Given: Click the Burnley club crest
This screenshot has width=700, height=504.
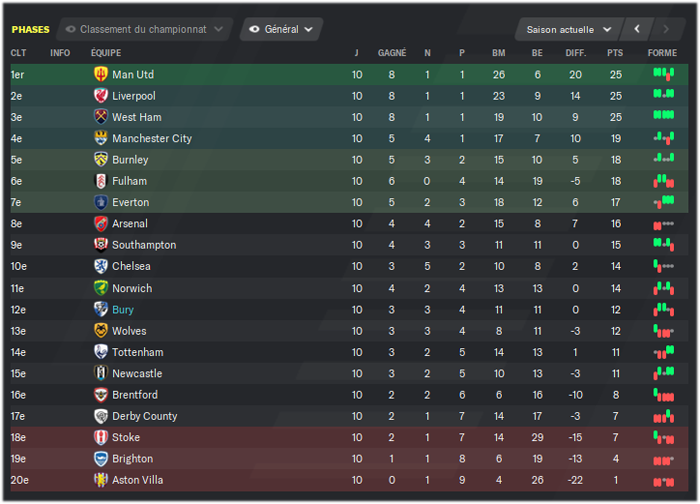Looking at the screenshot, I should (x=101, y=159).
